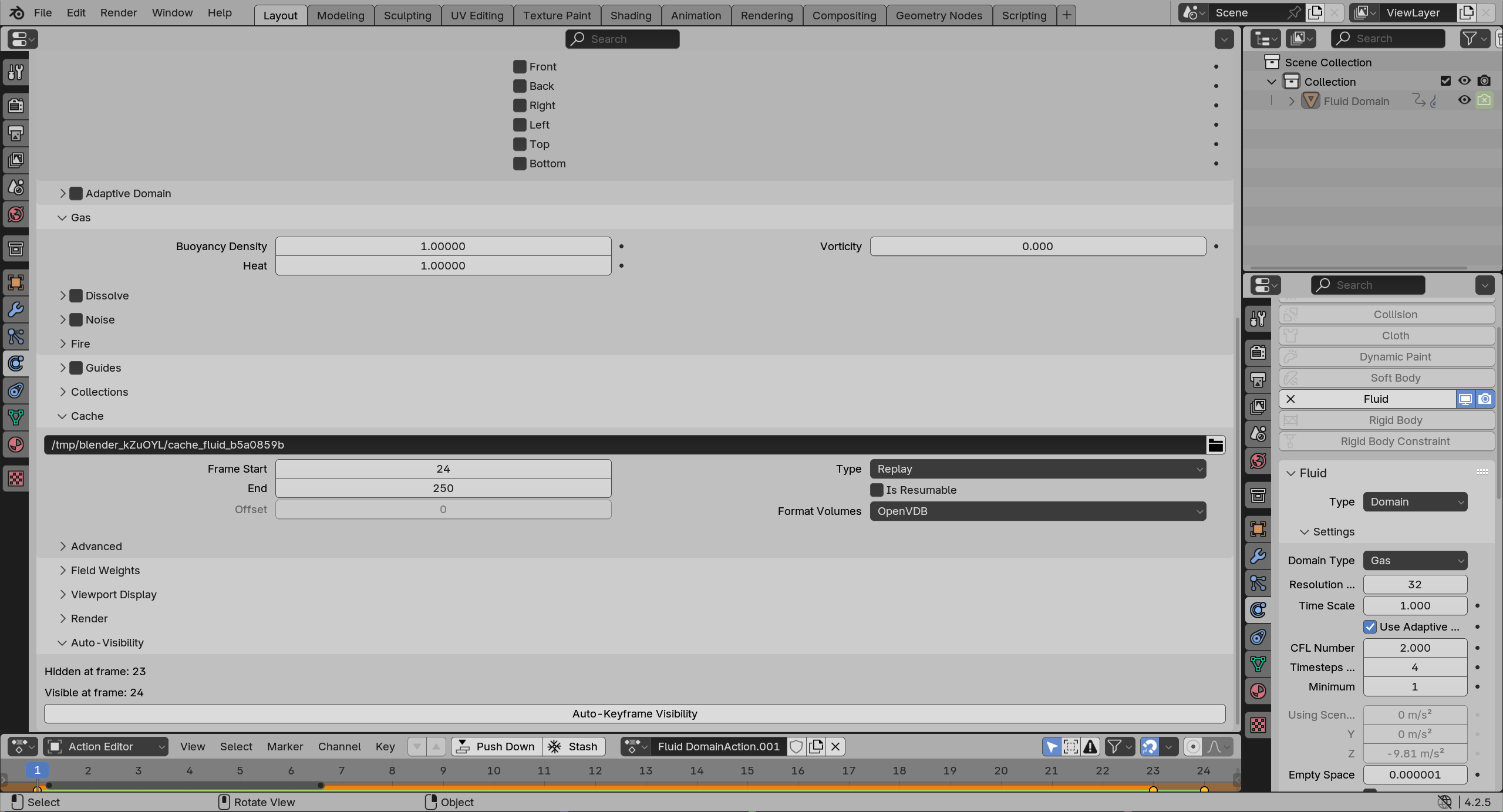The width and height of the screenshot is (1503, 812).
Task: Click the Auto-Keyframe Visibility button
Action: click(x=633, y=713)
